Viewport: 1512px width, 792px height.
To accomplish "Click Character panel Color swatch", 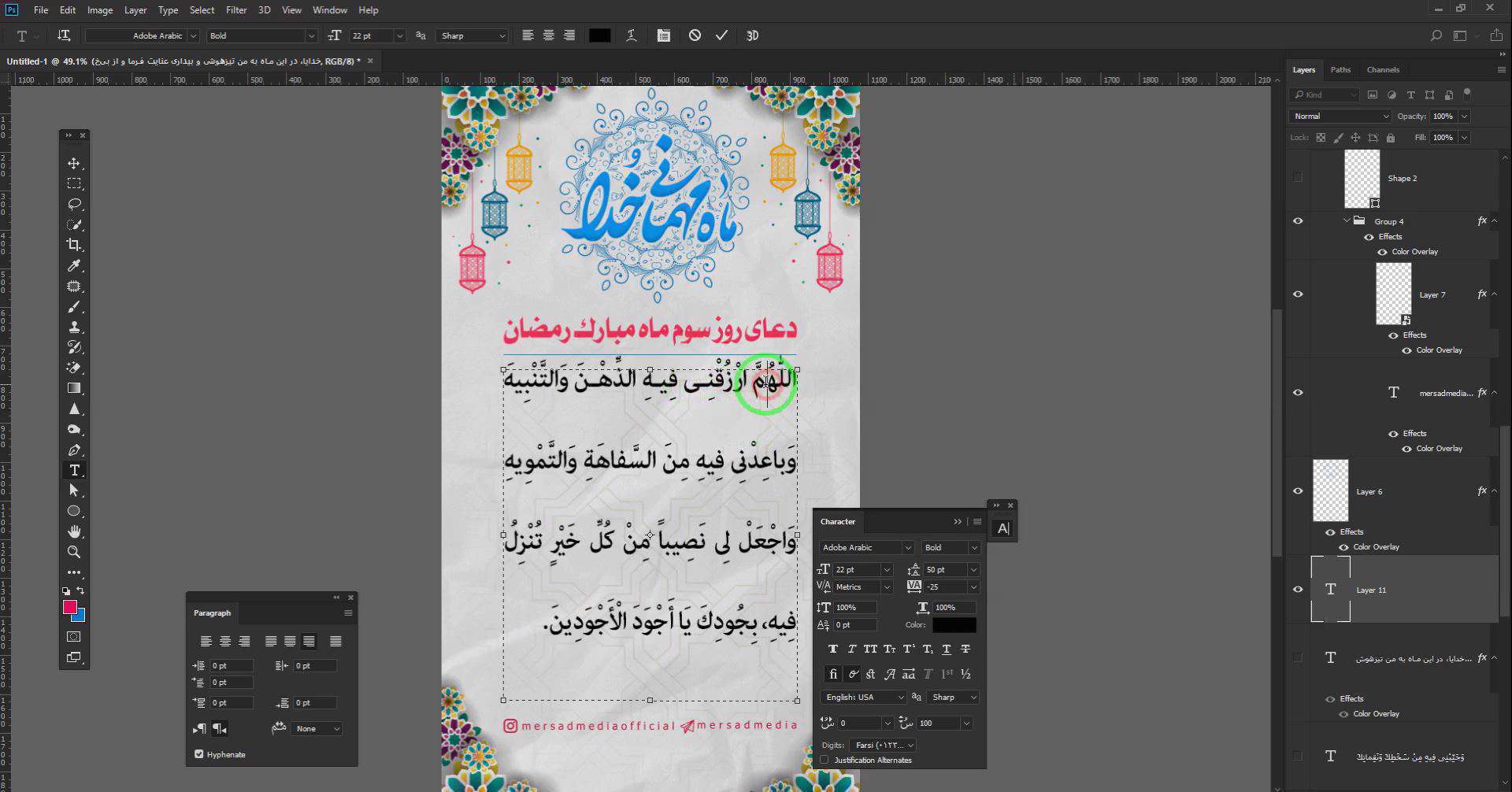I will pos(954,625).
